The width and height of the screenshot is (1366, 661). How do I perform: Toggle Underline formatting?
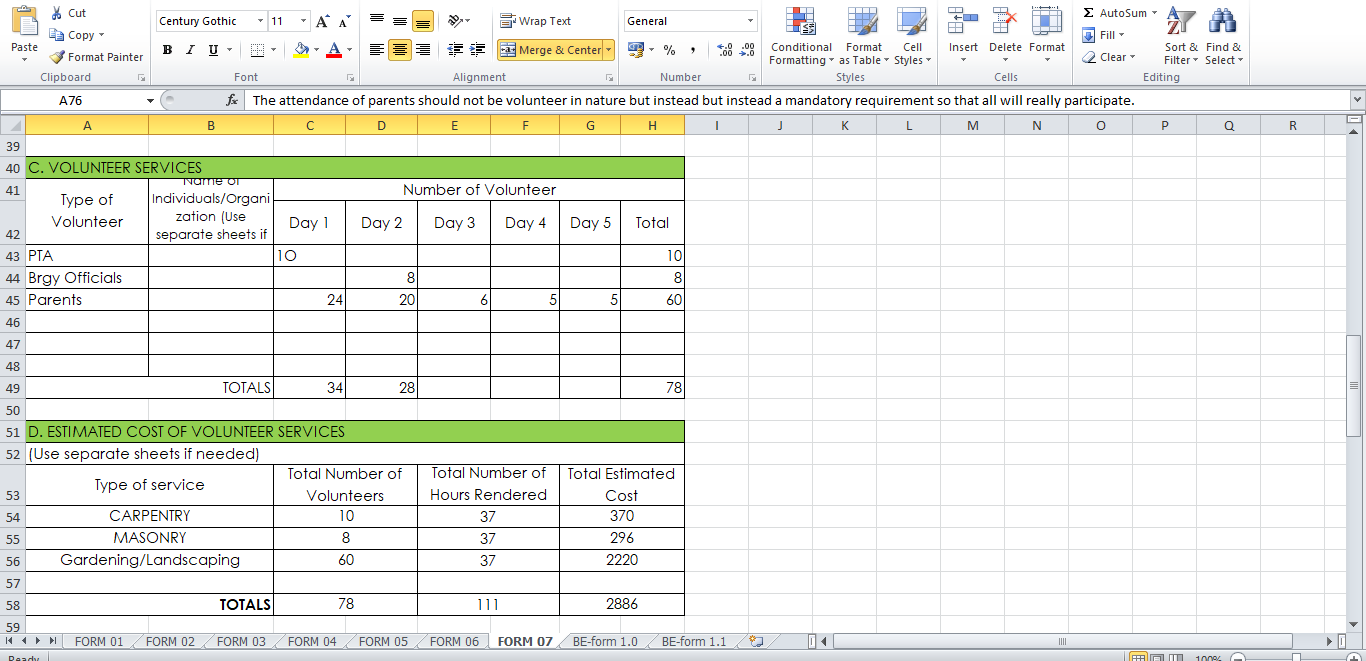[213, 50]
